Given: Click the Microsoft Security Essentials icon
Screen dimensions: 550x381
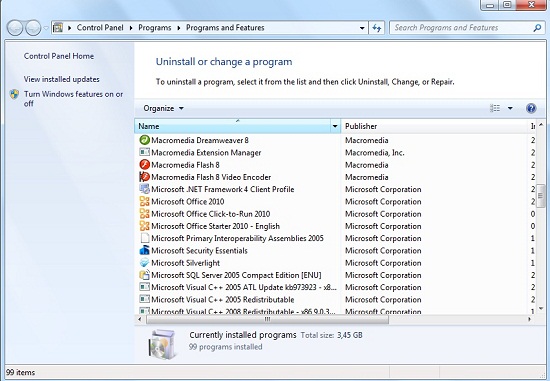Looking at the screenshot, I should pyautogui.click(x=145, y=250).
